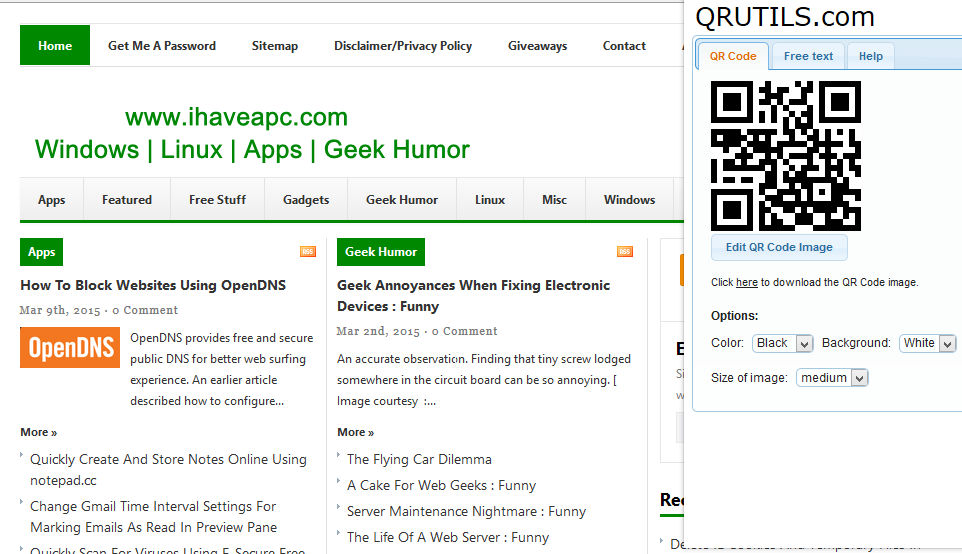
Task: Select the Free Stuff category
Action: (217, 199)
